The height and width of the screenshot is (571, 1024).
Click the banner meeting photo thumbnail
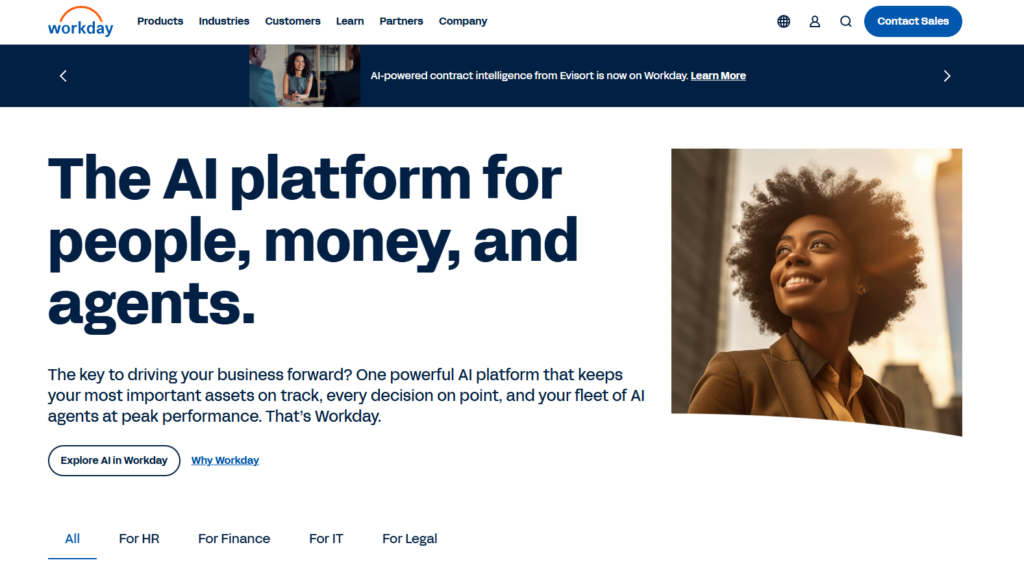coord(304,76)
